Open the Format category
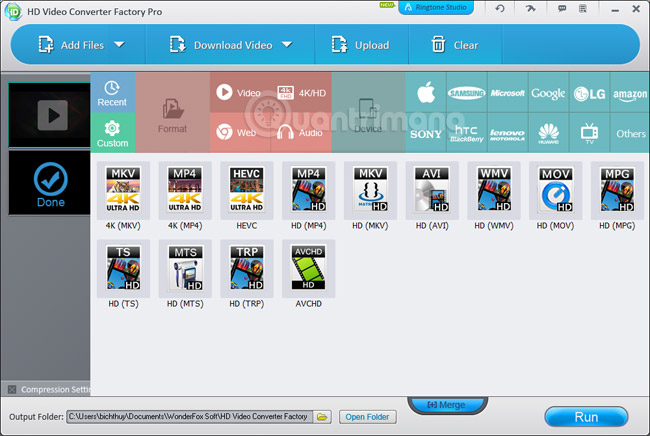Screen dimensions: 650x436 tap(172, 113)
